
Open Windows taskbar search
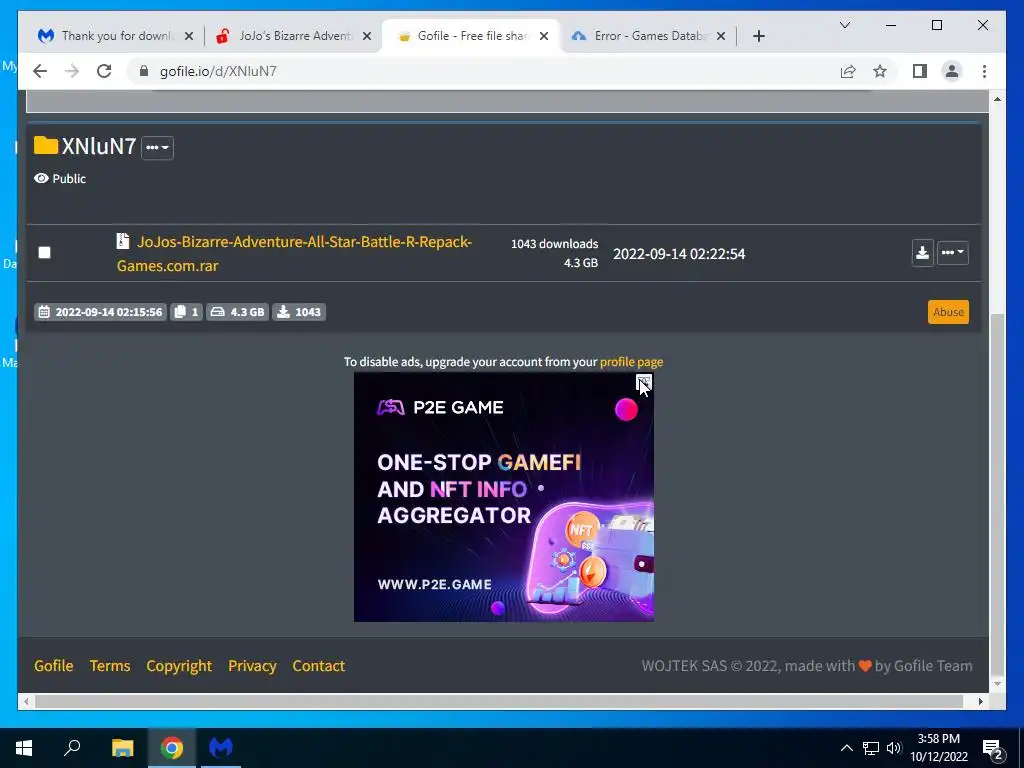(72, 748)
